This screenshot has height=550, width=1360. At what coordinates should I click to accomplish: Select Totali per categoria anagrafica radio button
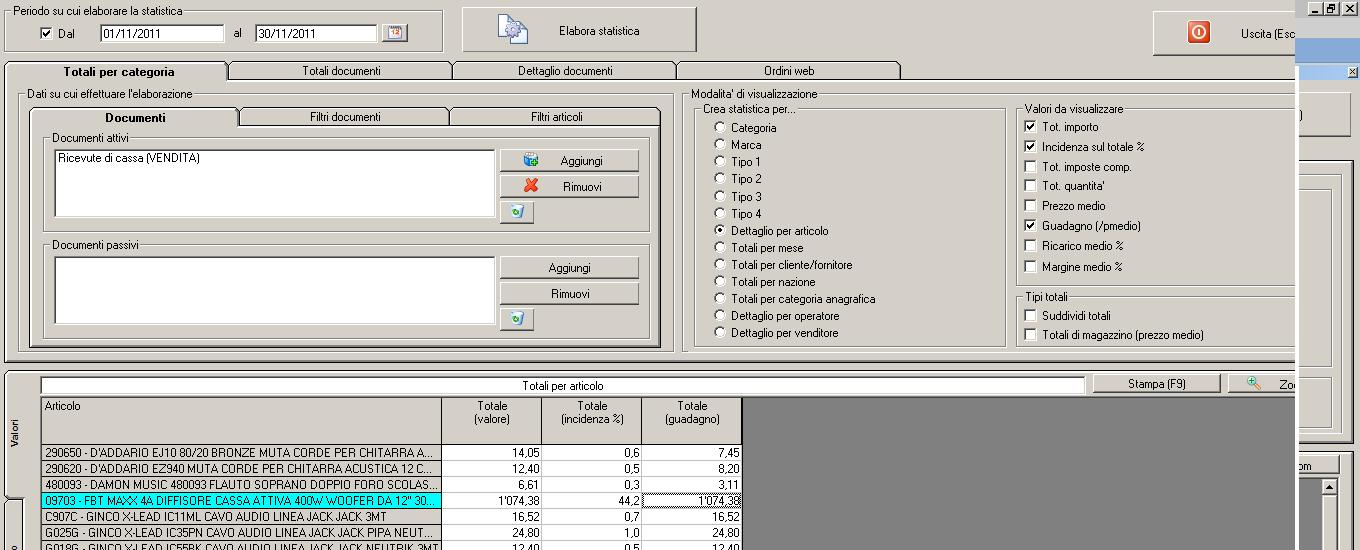pos(720,299)
